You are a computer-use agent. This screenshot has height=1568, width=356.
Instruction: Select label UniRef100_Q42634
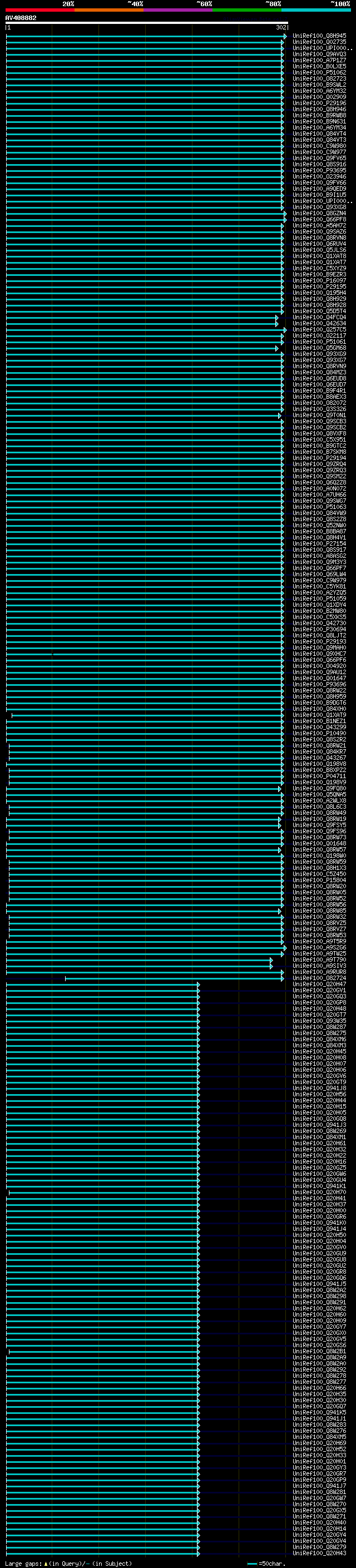[x=319, y=323]
